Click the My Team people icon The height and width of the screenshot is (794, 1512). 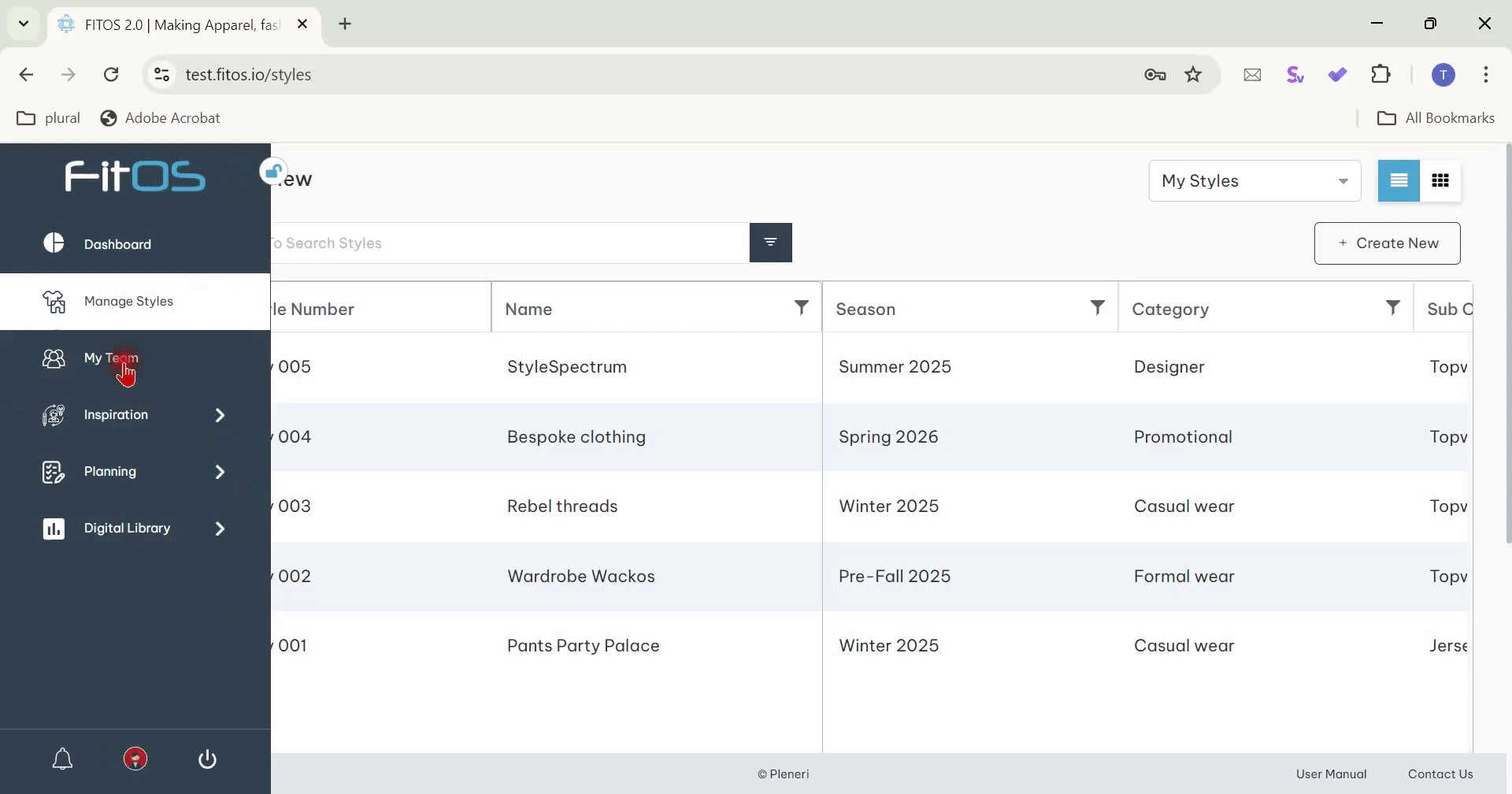54,358
